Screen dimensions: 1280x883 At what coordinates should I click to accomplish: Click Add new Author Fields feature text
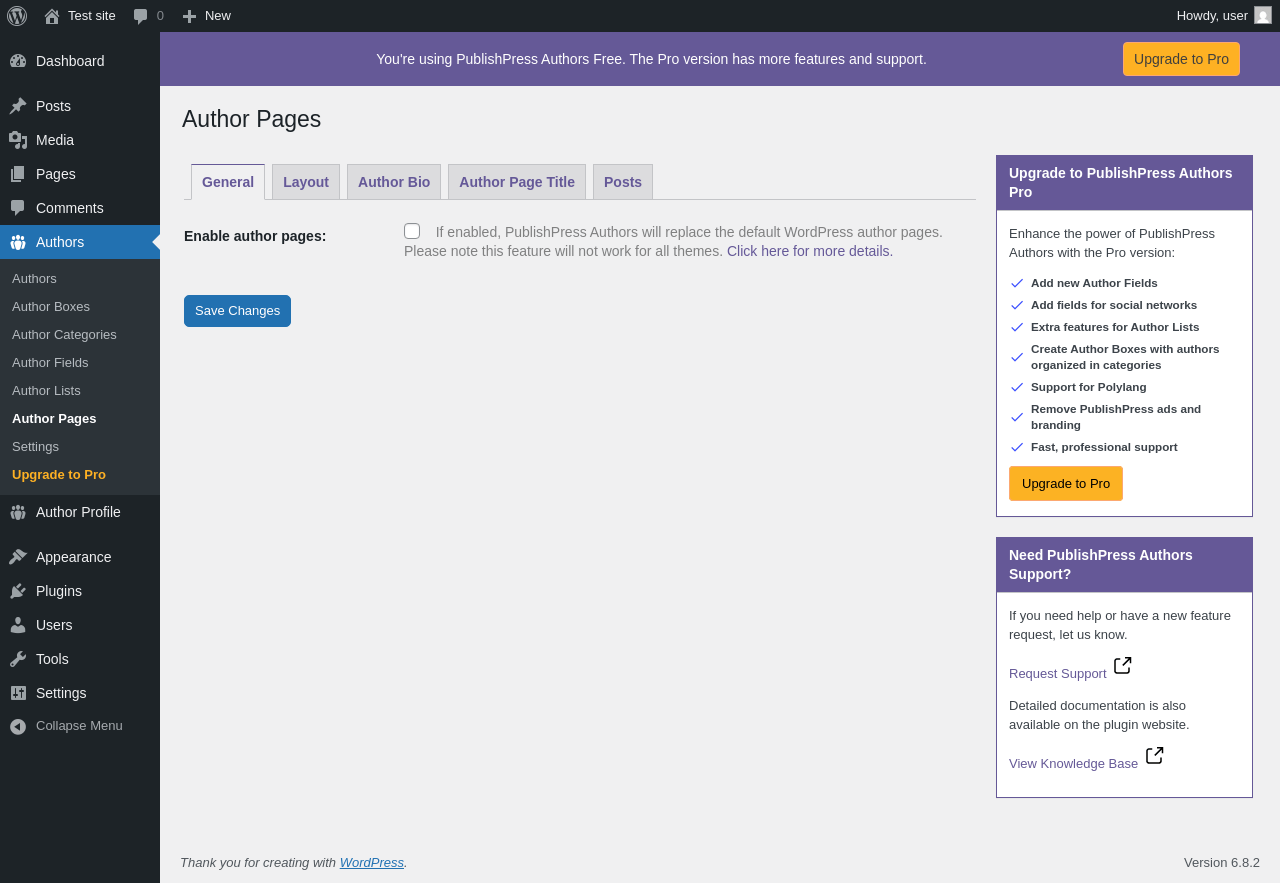pos(1094,283)
